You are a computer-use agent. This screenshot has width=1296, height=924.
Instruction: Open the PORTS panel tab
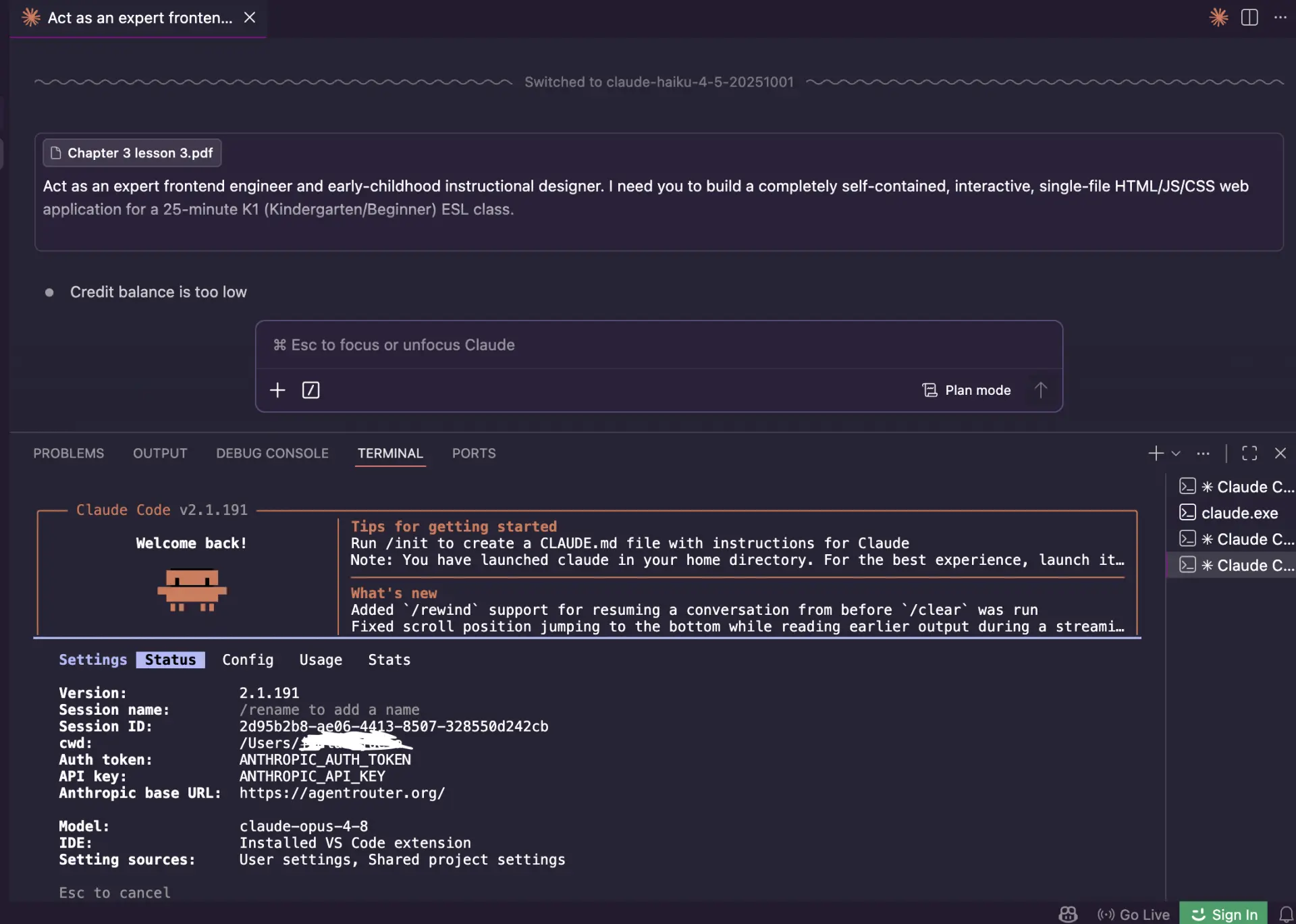point(474,454)
